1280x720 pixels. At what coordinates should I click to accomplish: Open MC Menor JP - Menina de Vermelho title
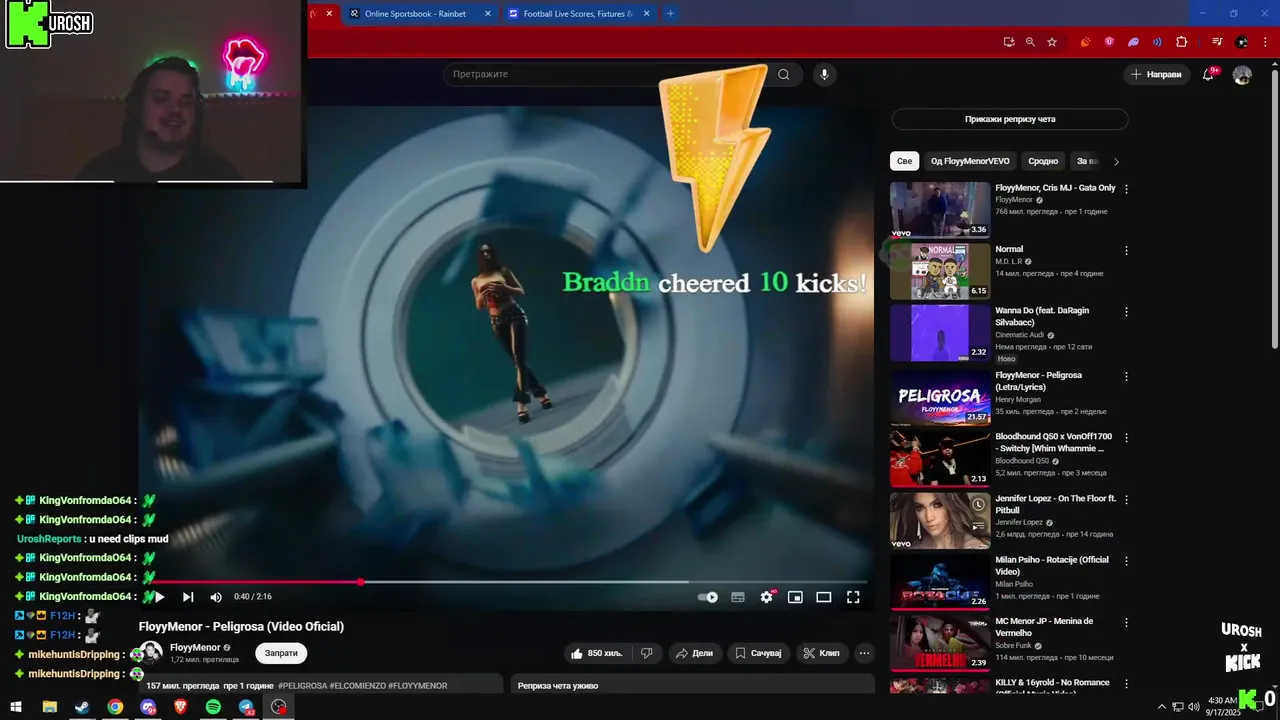[x=1044, y=627]
